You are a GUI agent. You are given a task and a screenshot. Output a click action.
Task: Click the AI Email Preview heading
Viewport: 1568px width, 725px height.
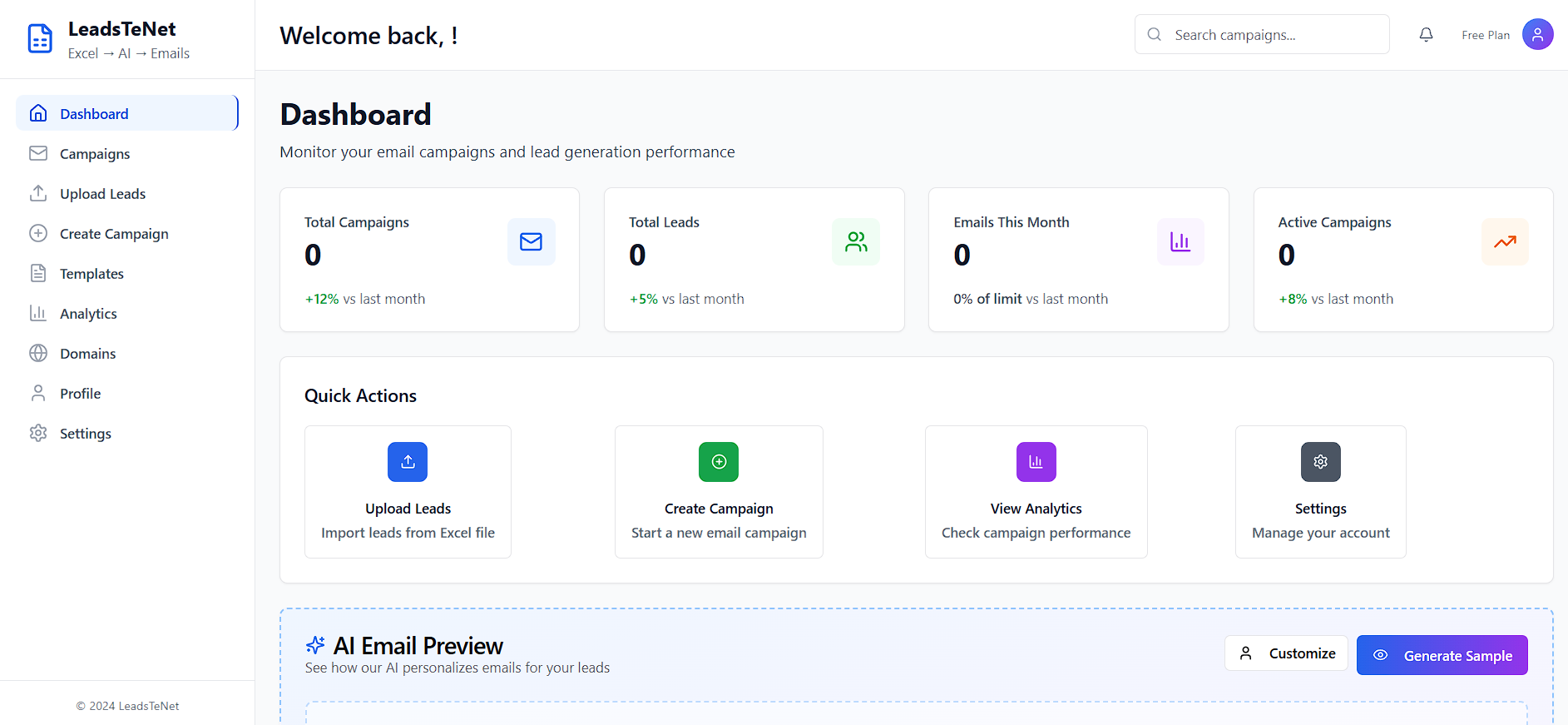click(x=418, y=645)
